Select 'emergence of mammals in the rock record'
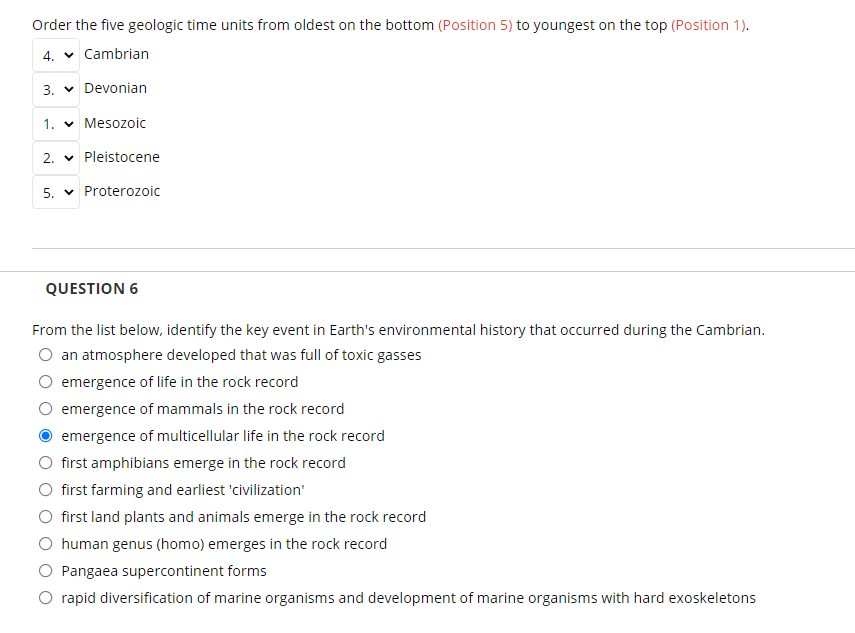855x633 pixels. click(46, 408)
